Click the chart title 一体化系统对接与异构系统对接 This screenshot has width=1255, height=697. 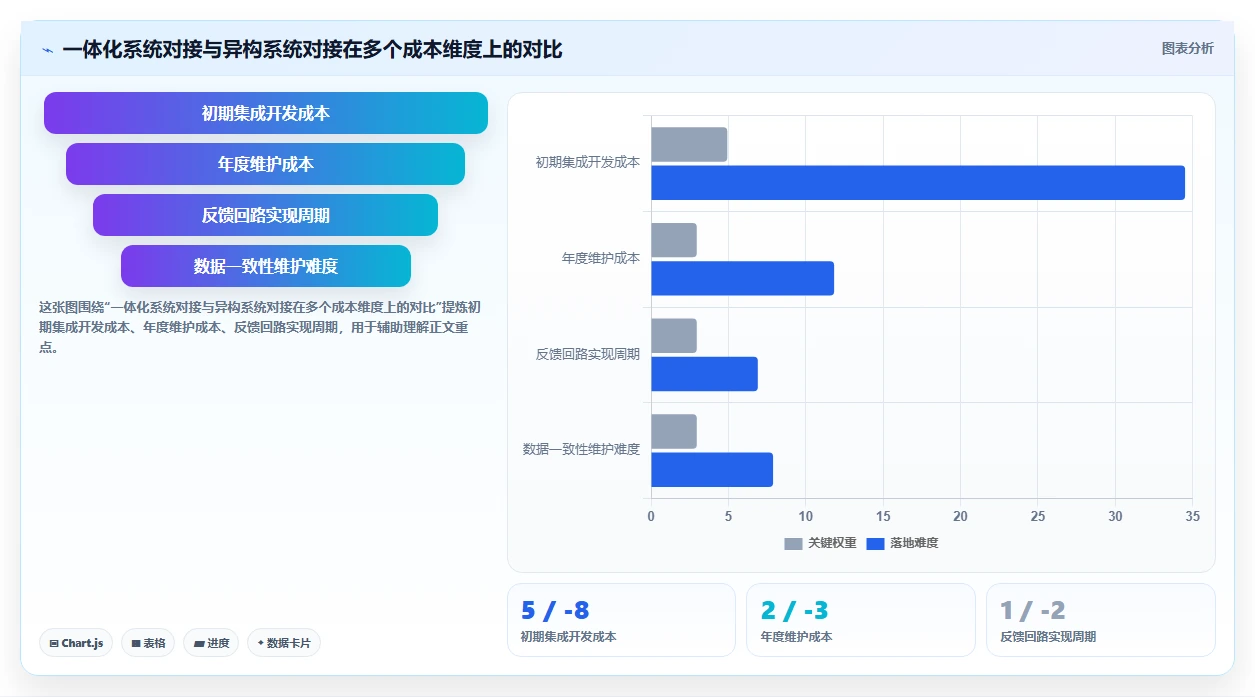(x=312, y=49)
